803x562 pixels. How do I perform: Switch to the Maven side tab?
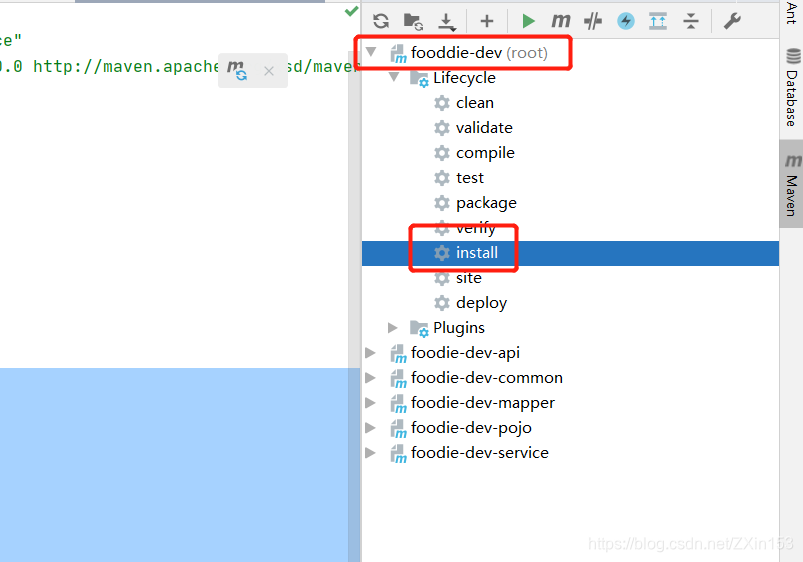point(792,185)
